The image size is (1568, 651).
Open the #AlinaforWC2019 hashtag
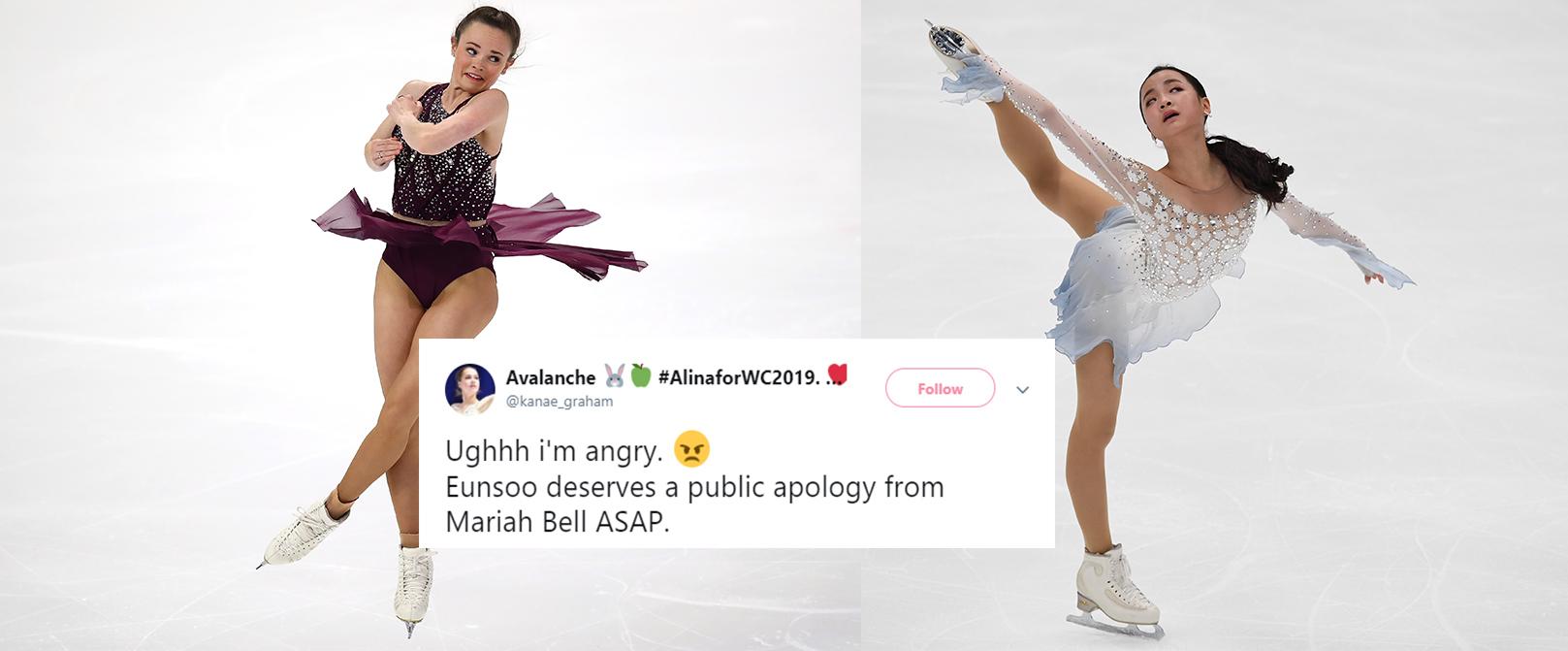tap(738, 377)
